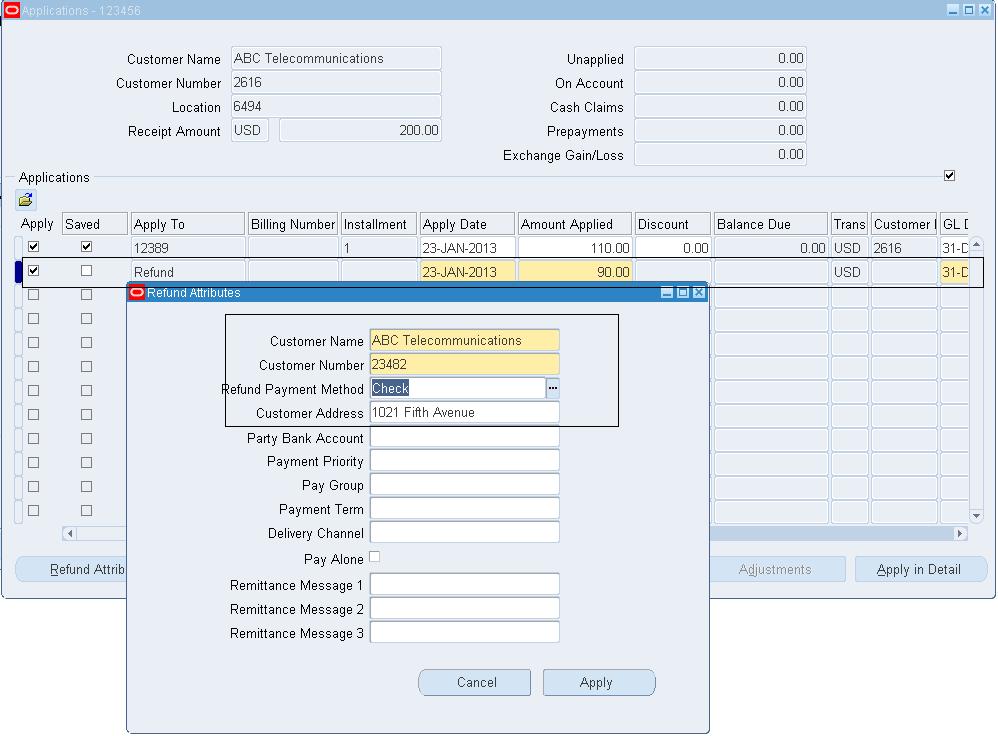Click Apply in the Refund Attributes dialog

(598, 682)
